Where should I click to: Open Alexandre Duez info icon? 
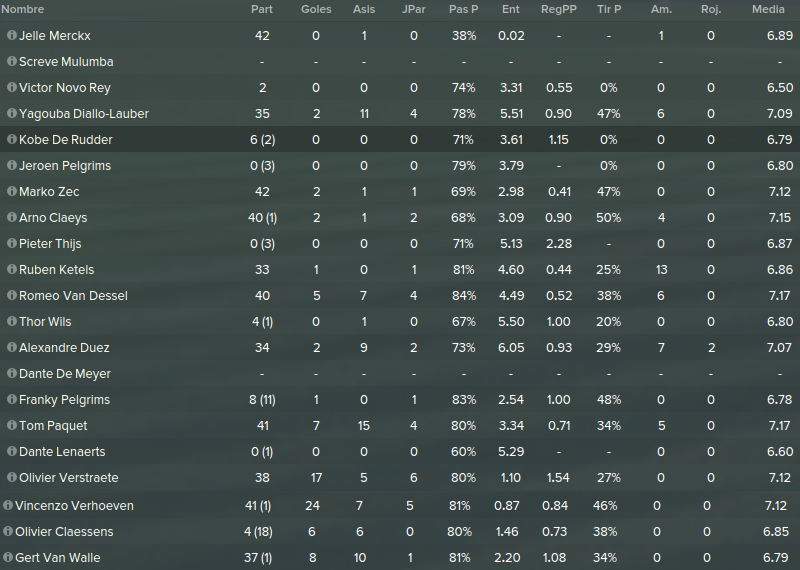tap(12, 348)
